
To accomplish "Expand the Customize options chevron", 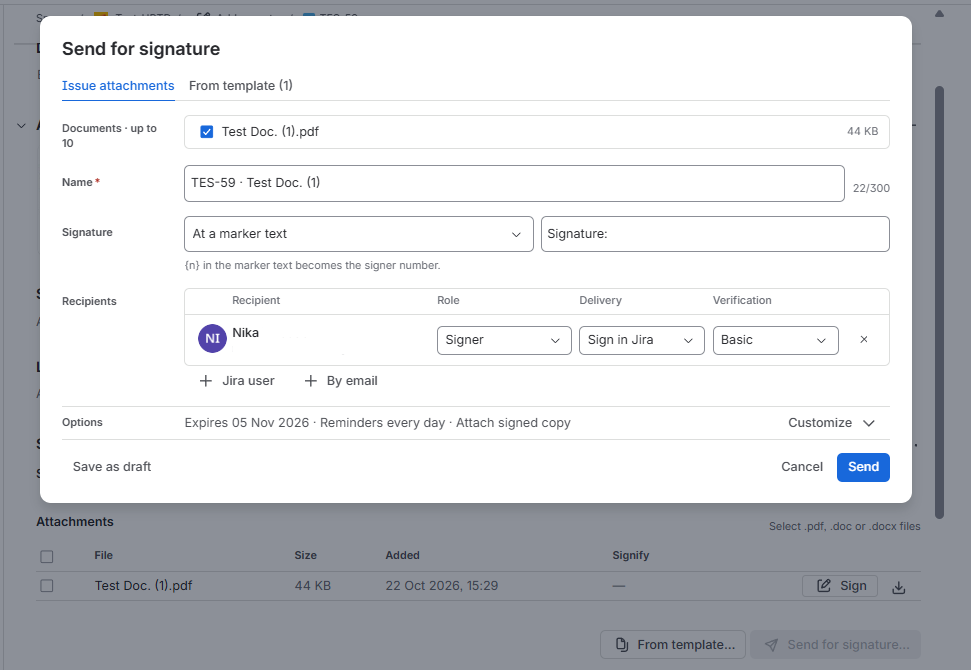I will [x=869, y=423].
